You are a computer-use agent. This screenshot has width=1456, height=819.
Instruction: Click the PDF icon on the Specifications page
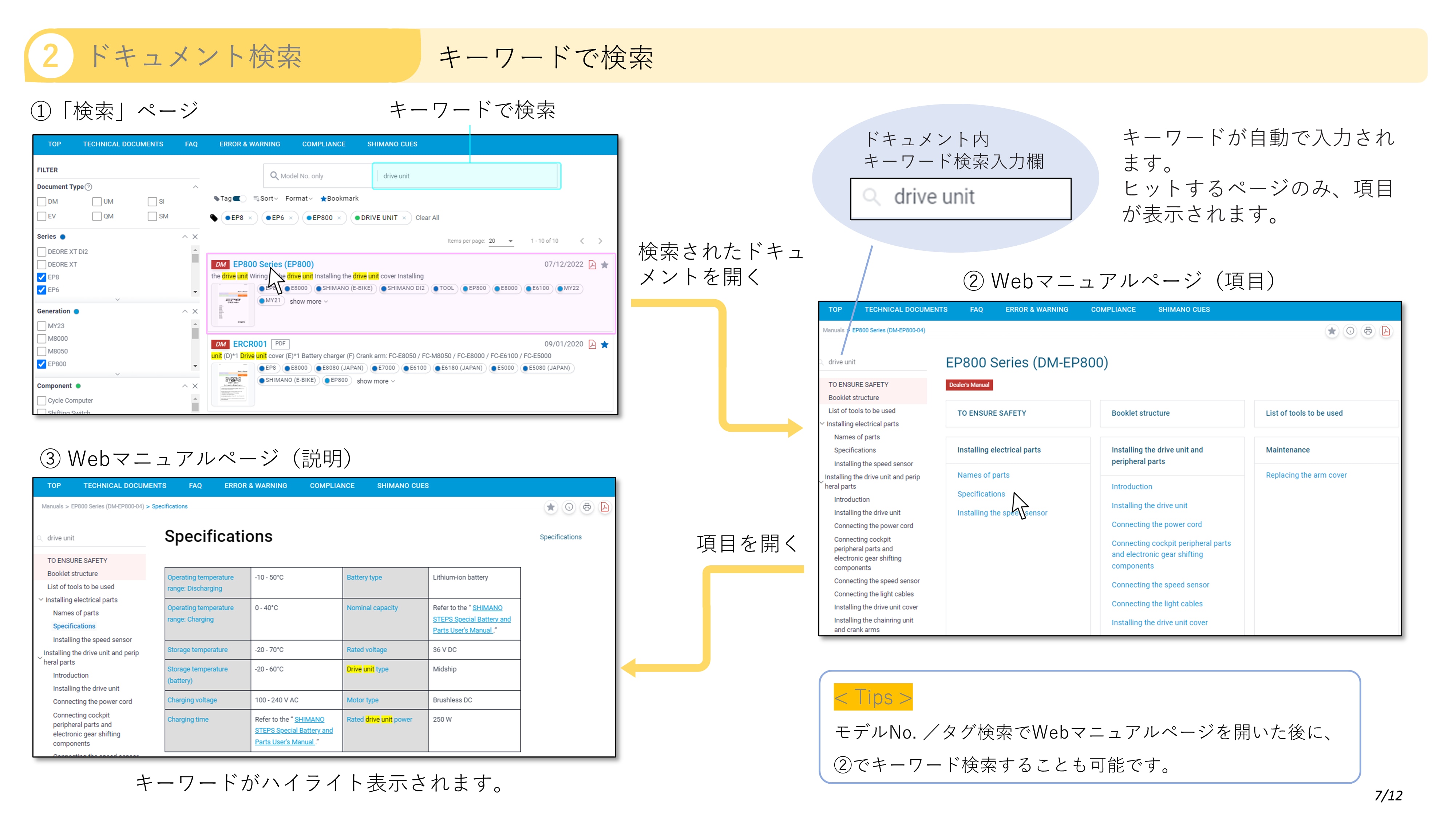point(605,507)
